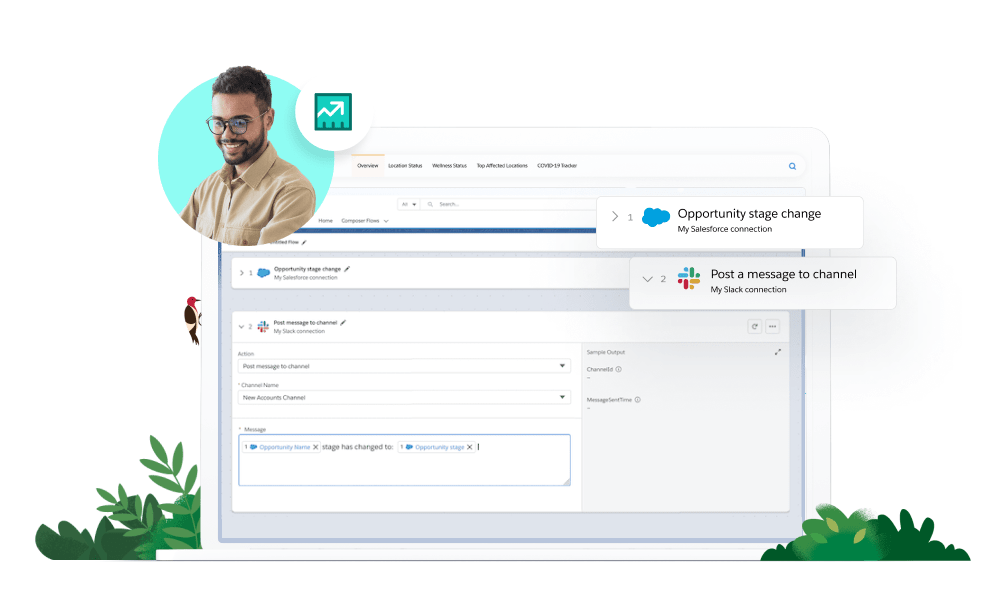Viewport: 1000px width, 600px height.
Task: Collapse step 2 Post message to channel
Action: 241,326
